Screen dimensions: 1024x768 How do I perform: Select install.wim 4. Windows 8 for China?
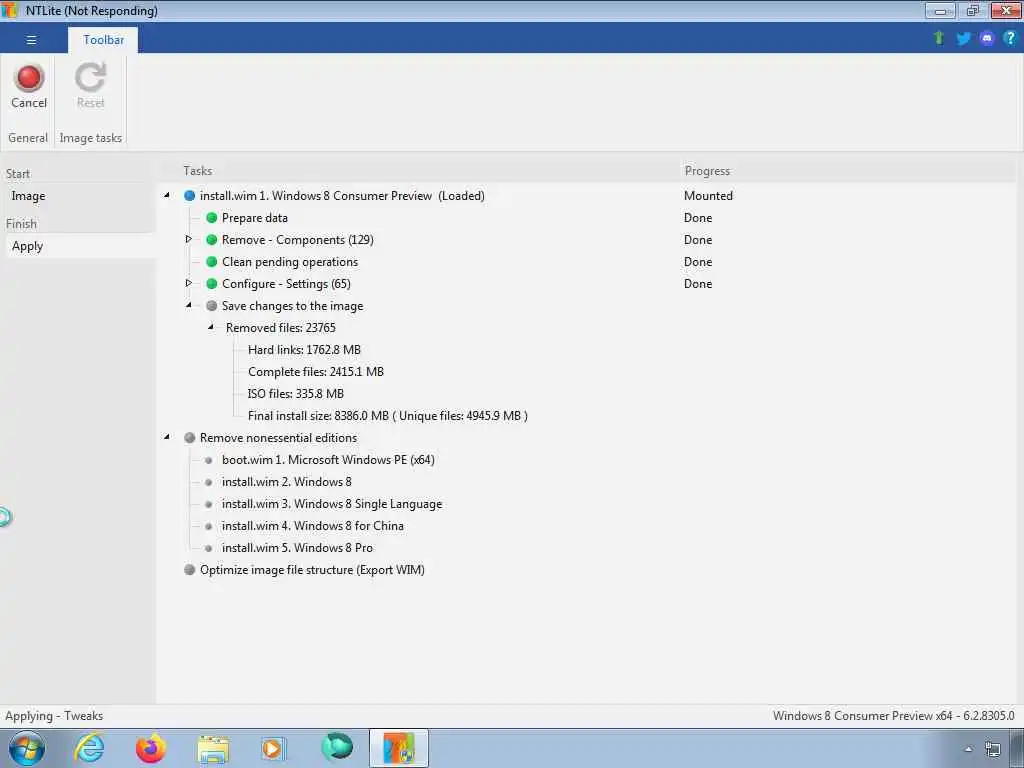coord(313,526)
